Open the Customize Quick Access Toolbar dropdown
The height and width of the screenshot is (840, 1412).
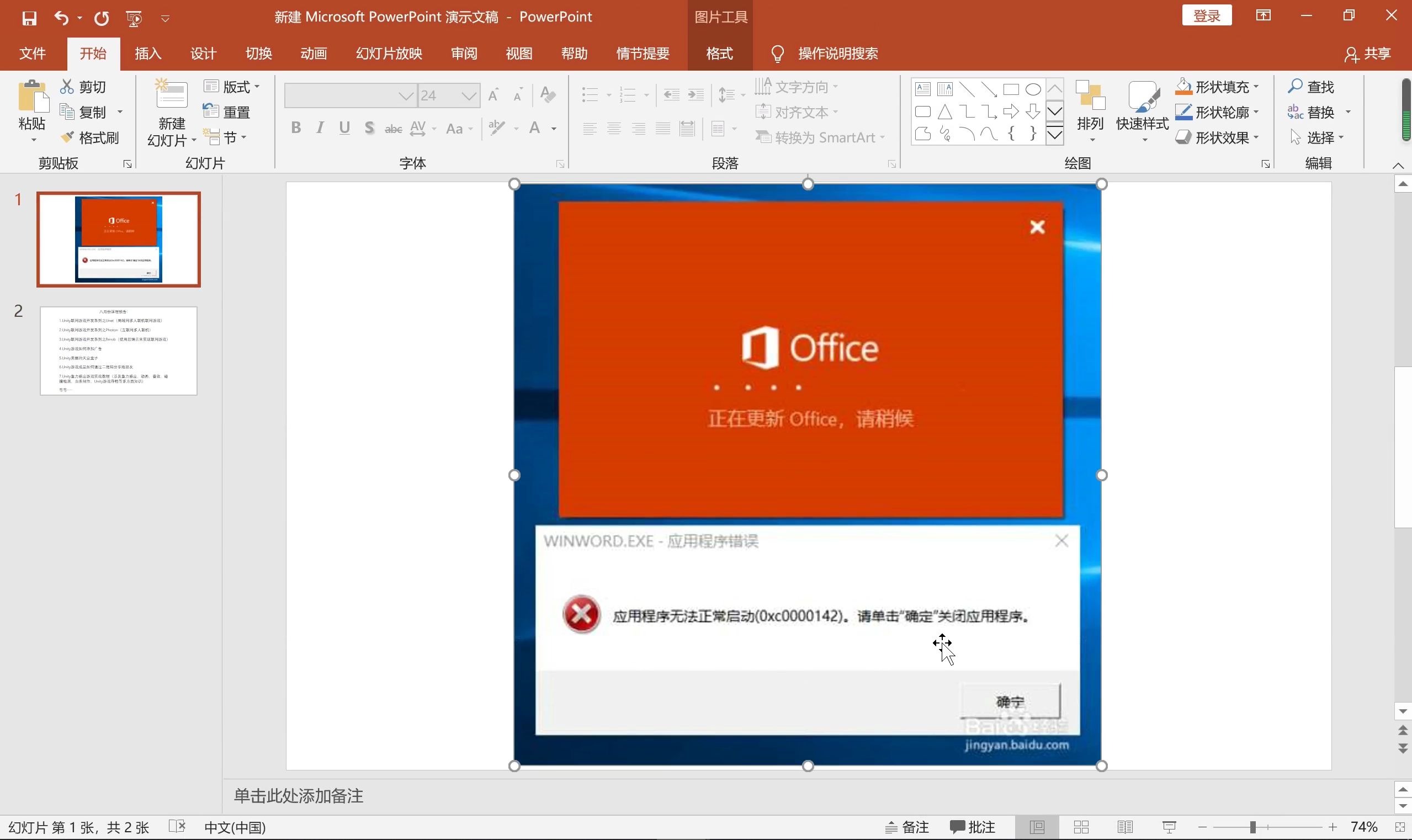(x=165, y=19)
